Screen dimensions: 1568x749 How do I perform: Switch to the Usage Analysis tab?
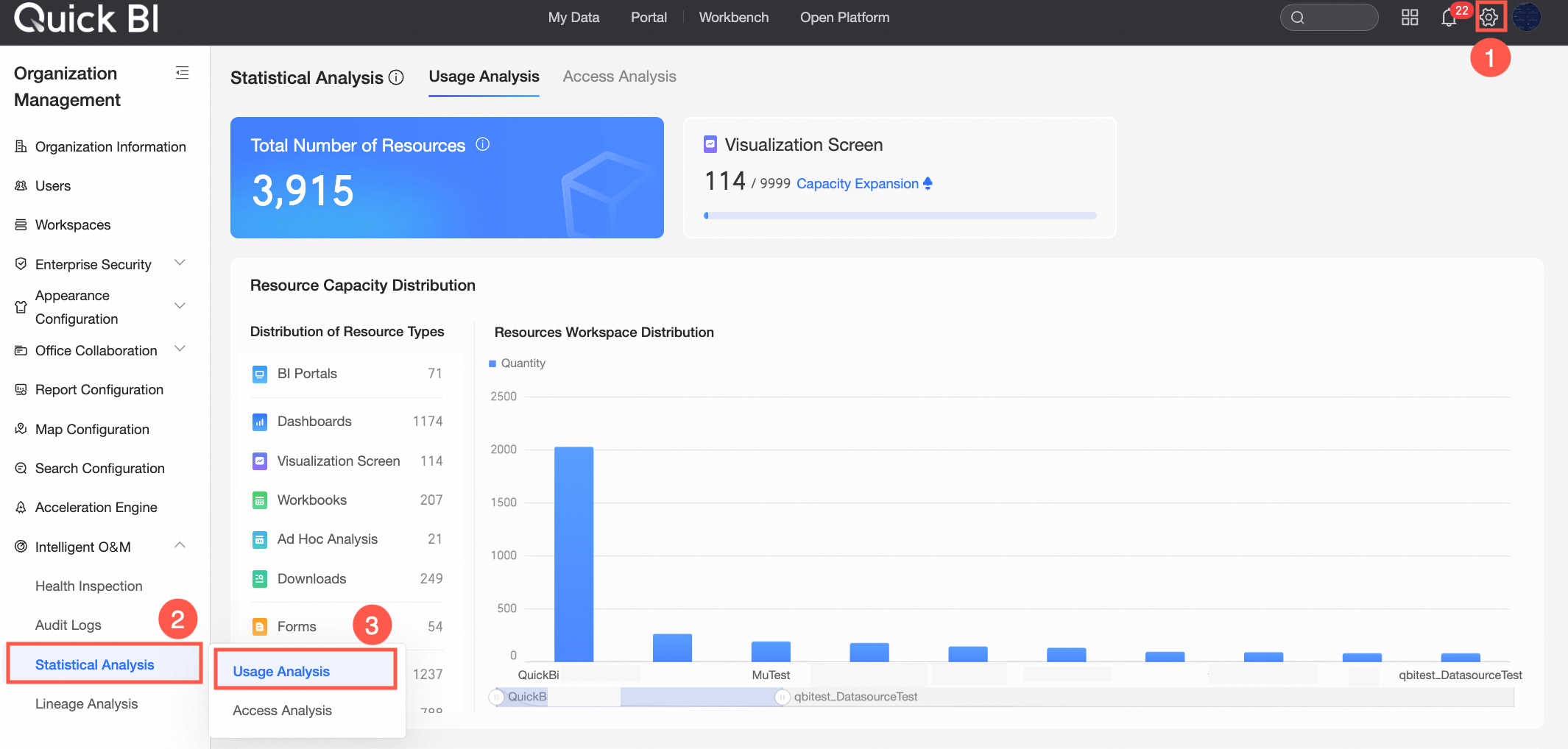point(484,77)
